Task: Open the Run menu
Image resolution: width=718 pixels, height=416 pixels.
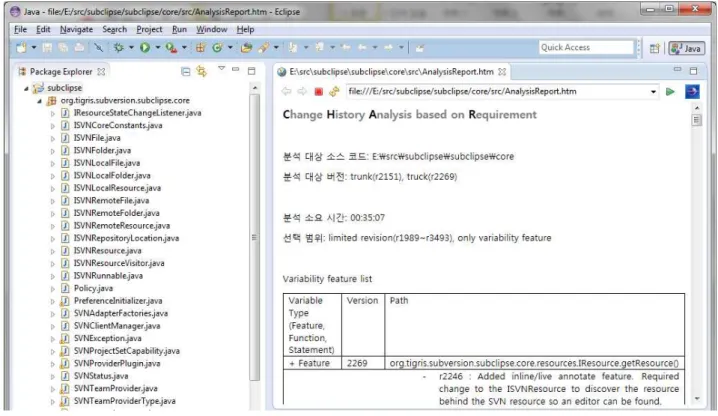Action: pos(180,29)
